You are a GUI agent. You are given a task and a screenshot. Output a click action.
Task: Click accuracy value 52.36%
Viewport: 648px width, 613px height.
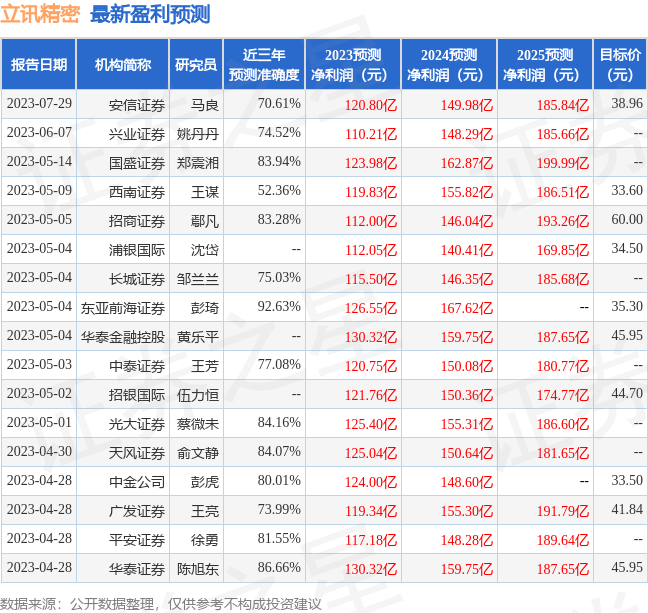click(x=279, y=190)
